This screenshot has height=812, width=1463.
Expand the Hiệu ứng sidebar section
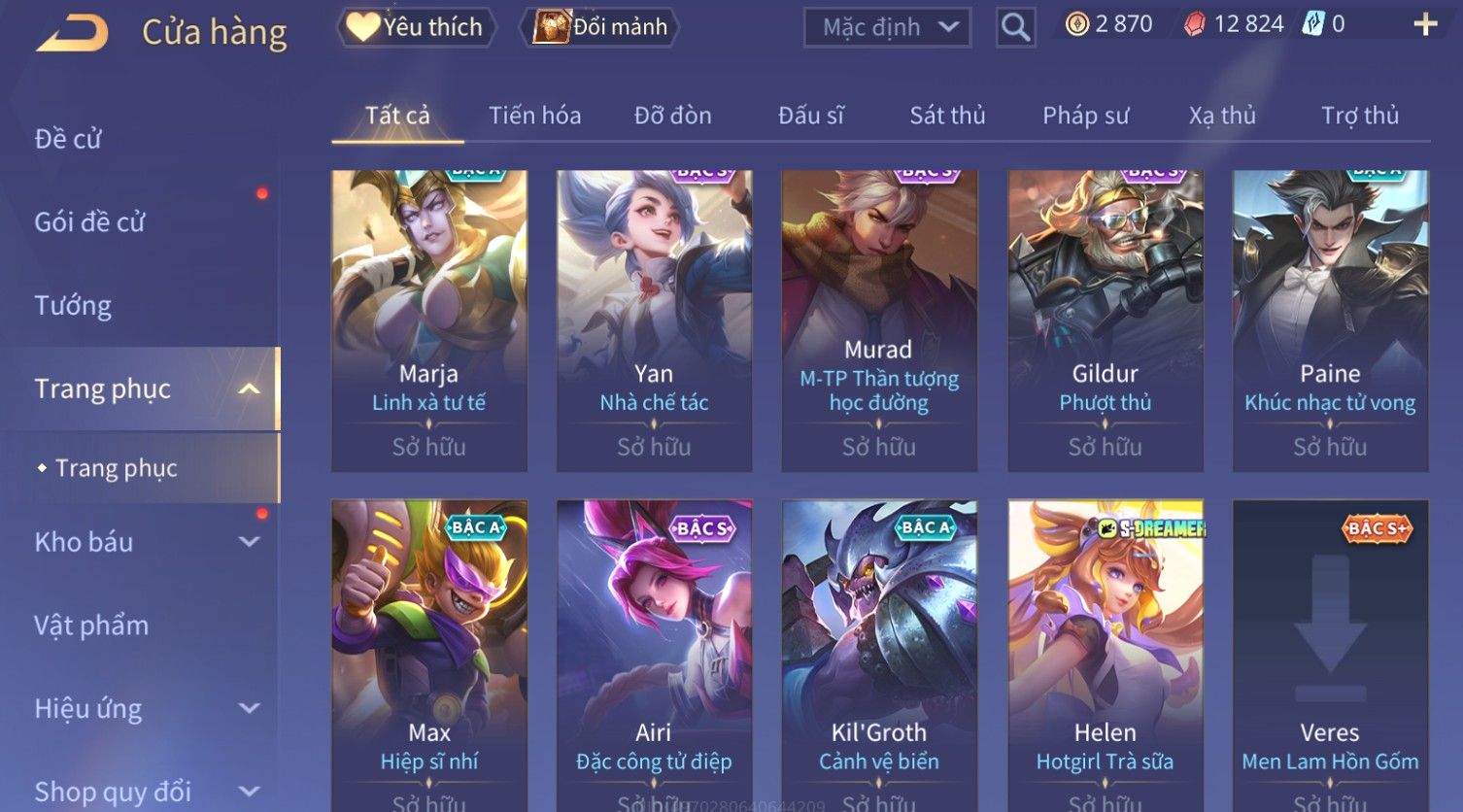[250, 709]
